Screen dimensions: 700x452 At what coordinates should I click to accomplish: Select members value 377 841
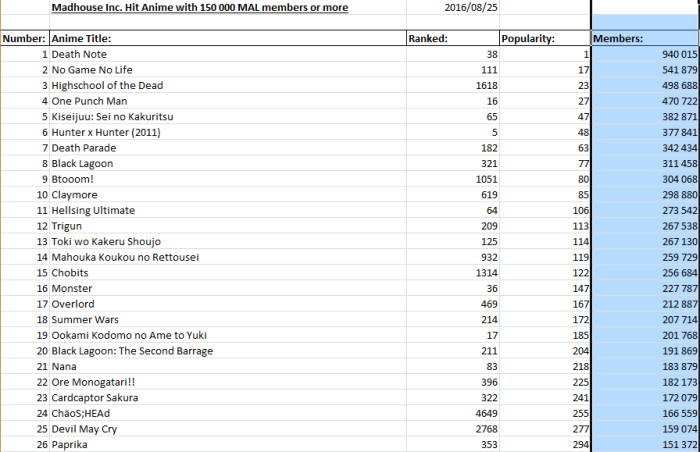point(646,132)
